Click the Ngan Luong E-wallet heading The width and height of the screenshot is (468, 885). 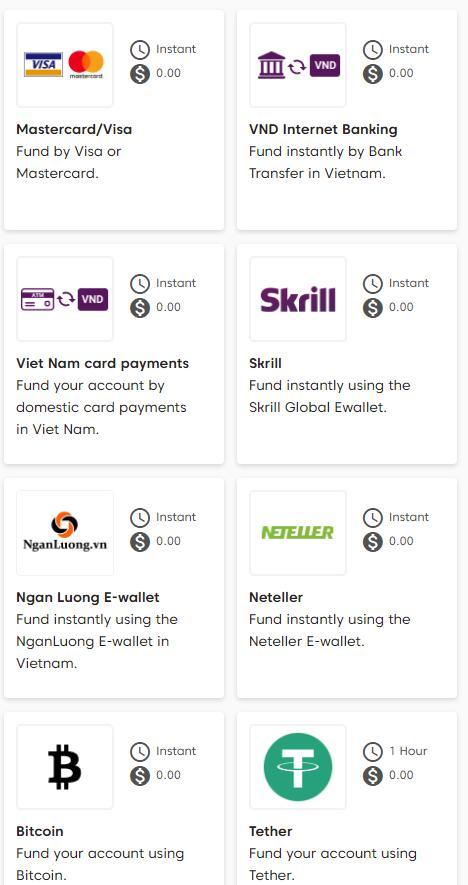(x=88, y=597)
